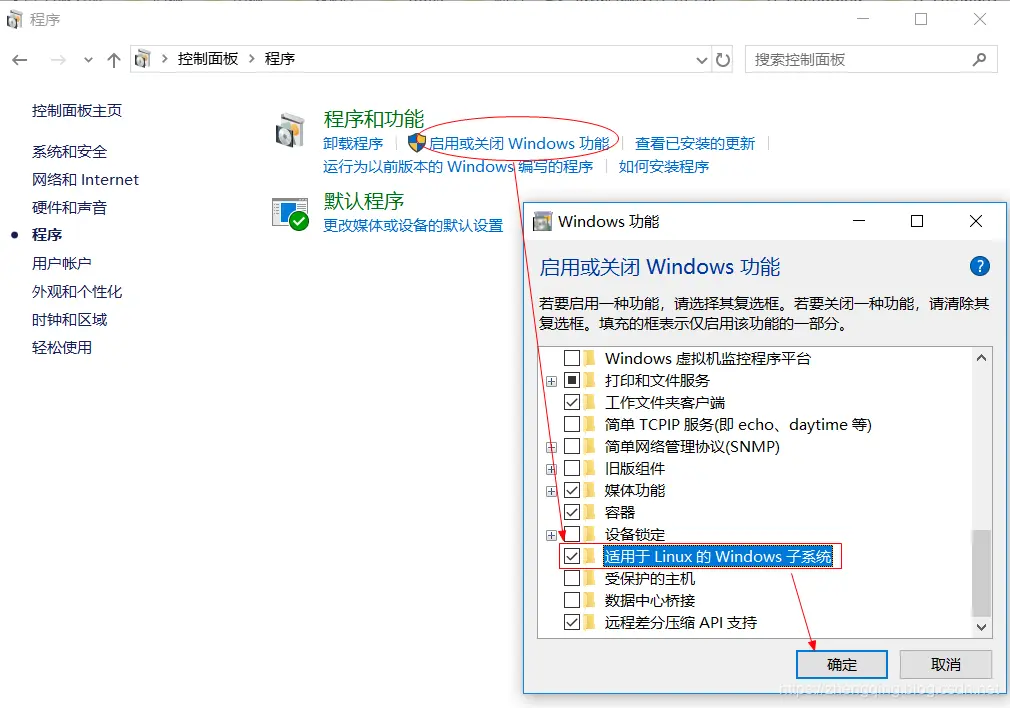Expand 设备锁定 tree node
The height and width of the screenshot is (708, 1010).
click(x=551, y=535)
